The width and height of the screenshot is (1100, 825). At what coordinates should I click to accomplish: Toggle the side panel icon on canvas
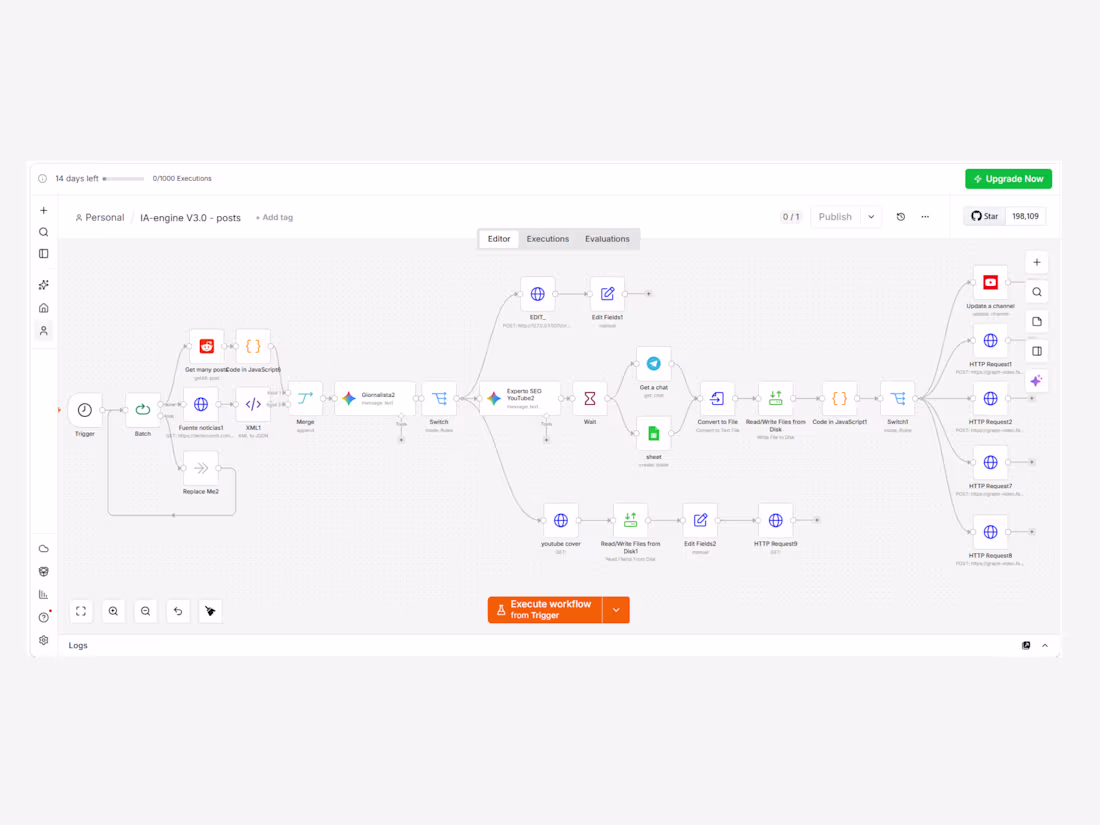(1037, 351)
